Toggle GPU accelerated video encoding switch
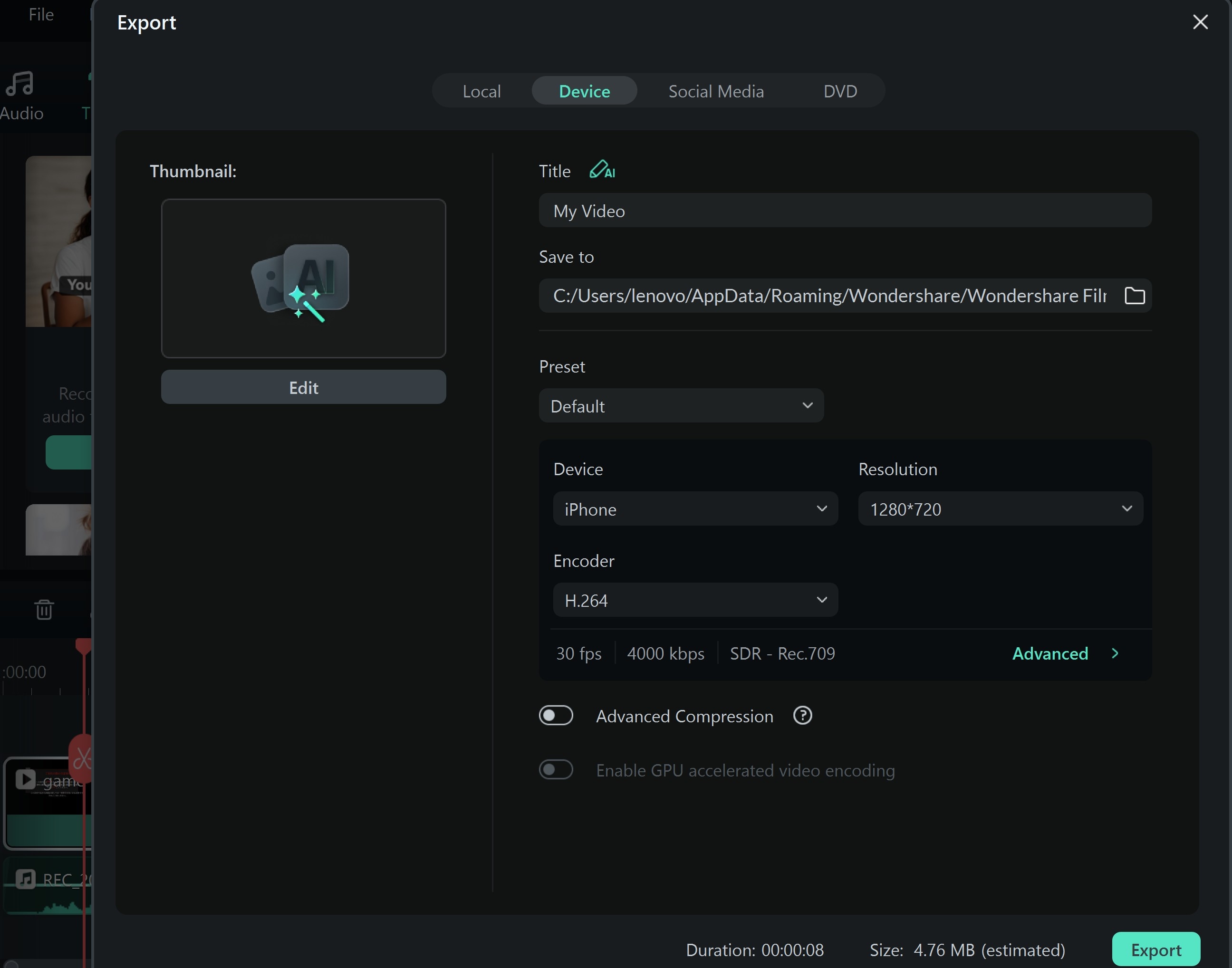1232x968 pixels. (x=556, y=770)
